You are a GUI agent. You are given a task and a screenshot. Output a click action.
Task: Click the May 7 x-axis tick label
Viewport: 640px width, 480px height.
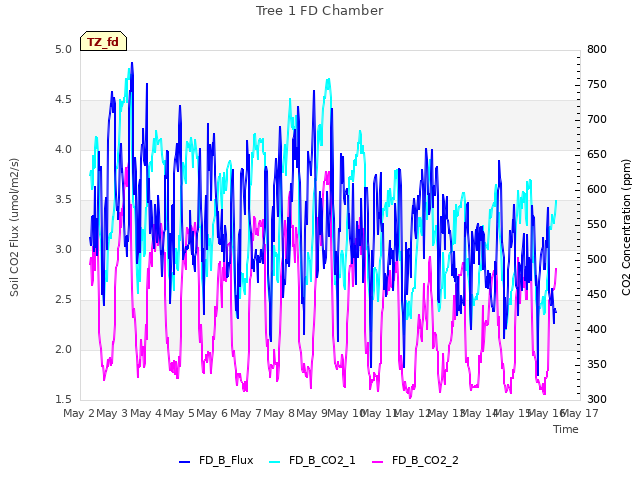click(x=245, y=413)
